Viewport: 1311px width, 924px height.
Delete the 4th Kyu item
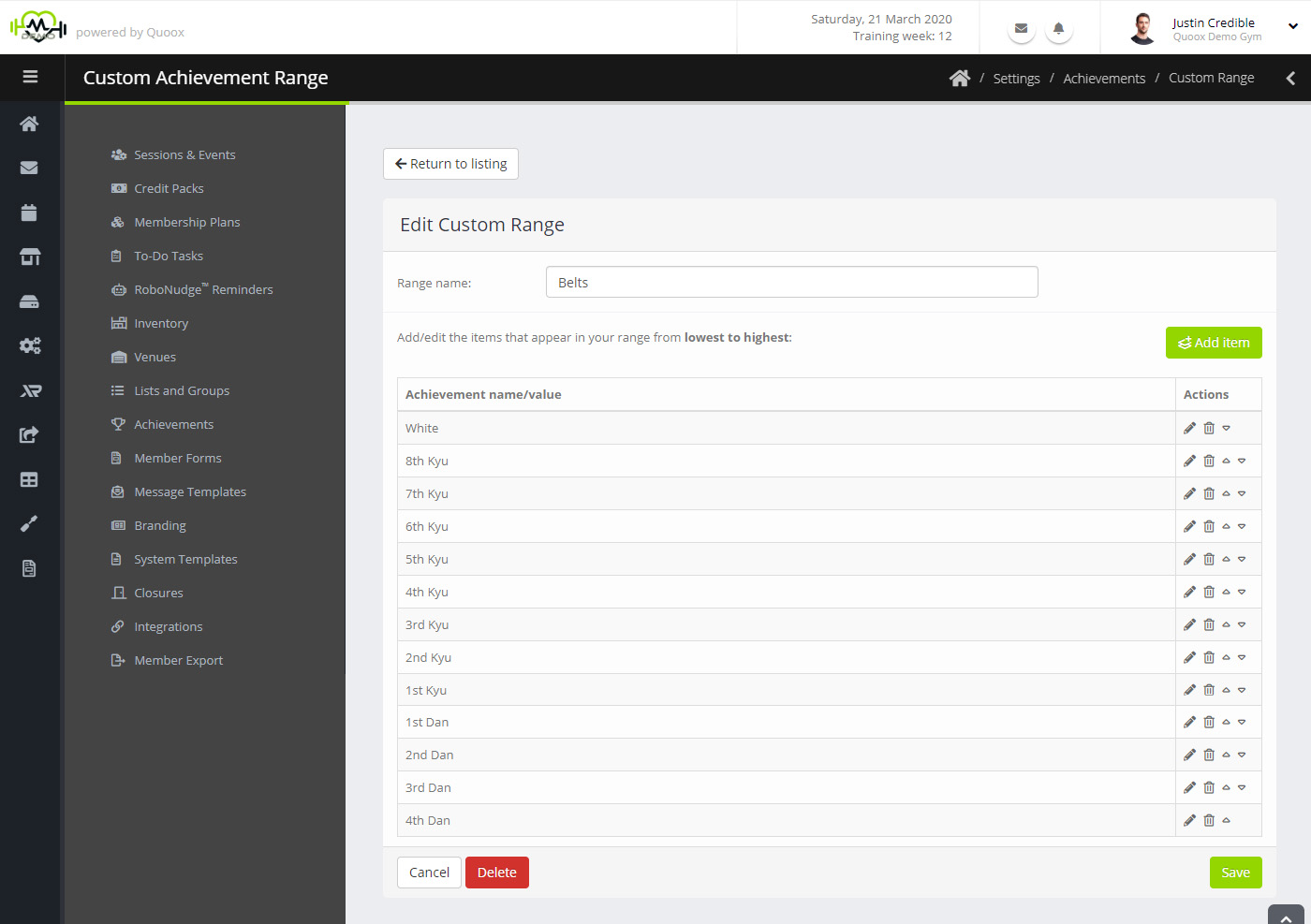tap(1209, 592)
